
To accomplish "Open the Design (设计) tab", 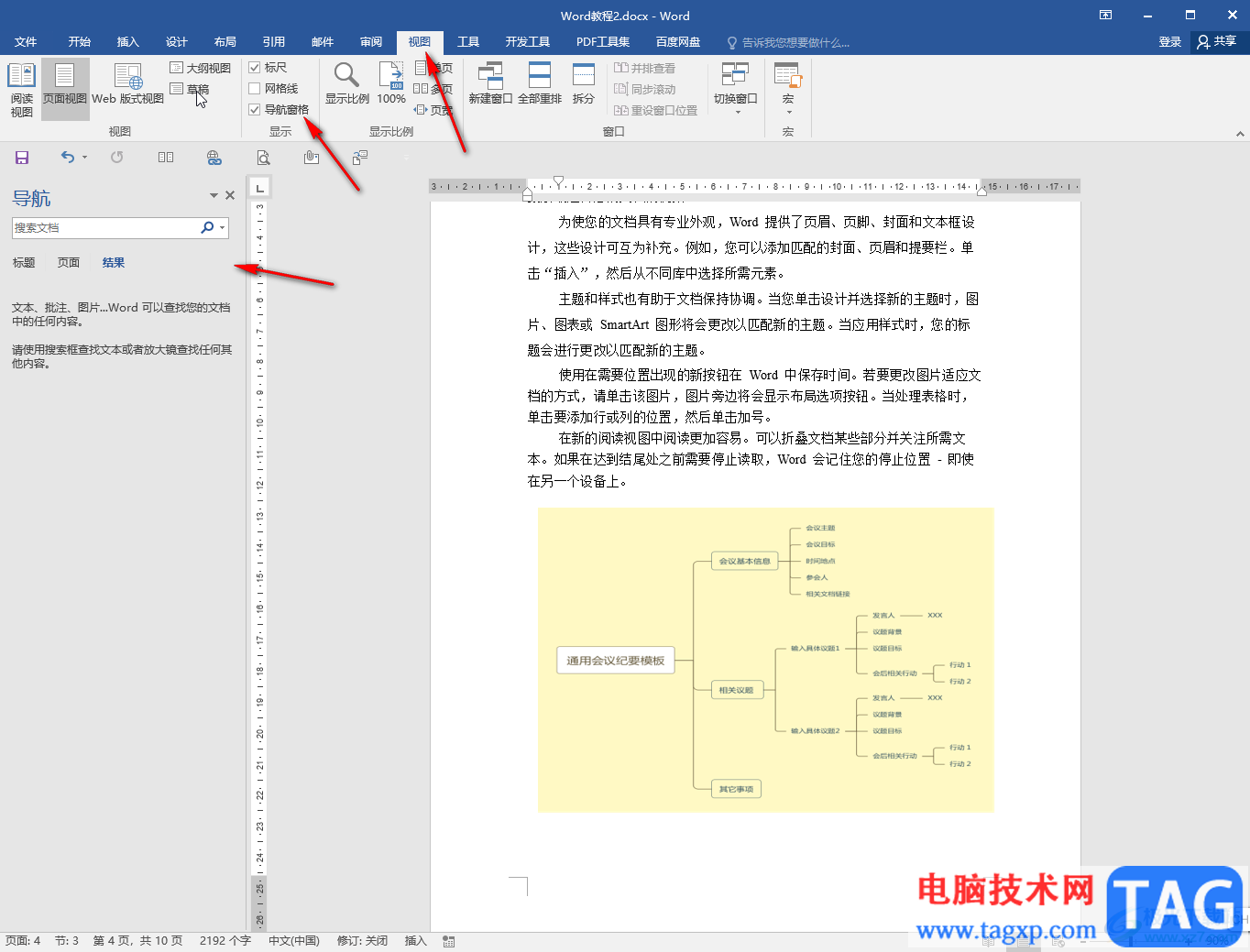I will [177, 42].
